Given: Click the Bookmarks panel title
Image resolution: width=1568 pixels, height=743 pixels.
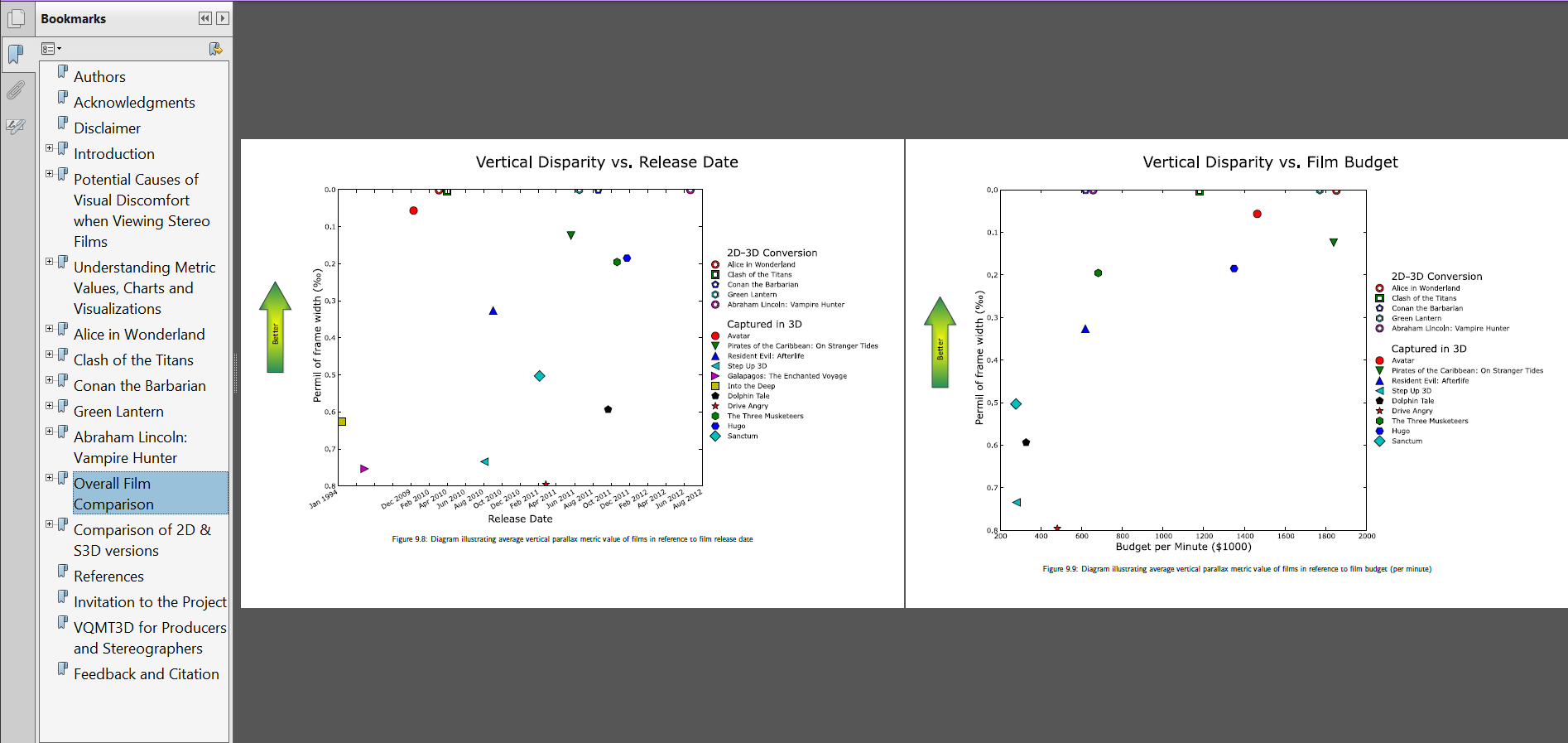Looking at the screenshot, I should [x=73, y=18].
